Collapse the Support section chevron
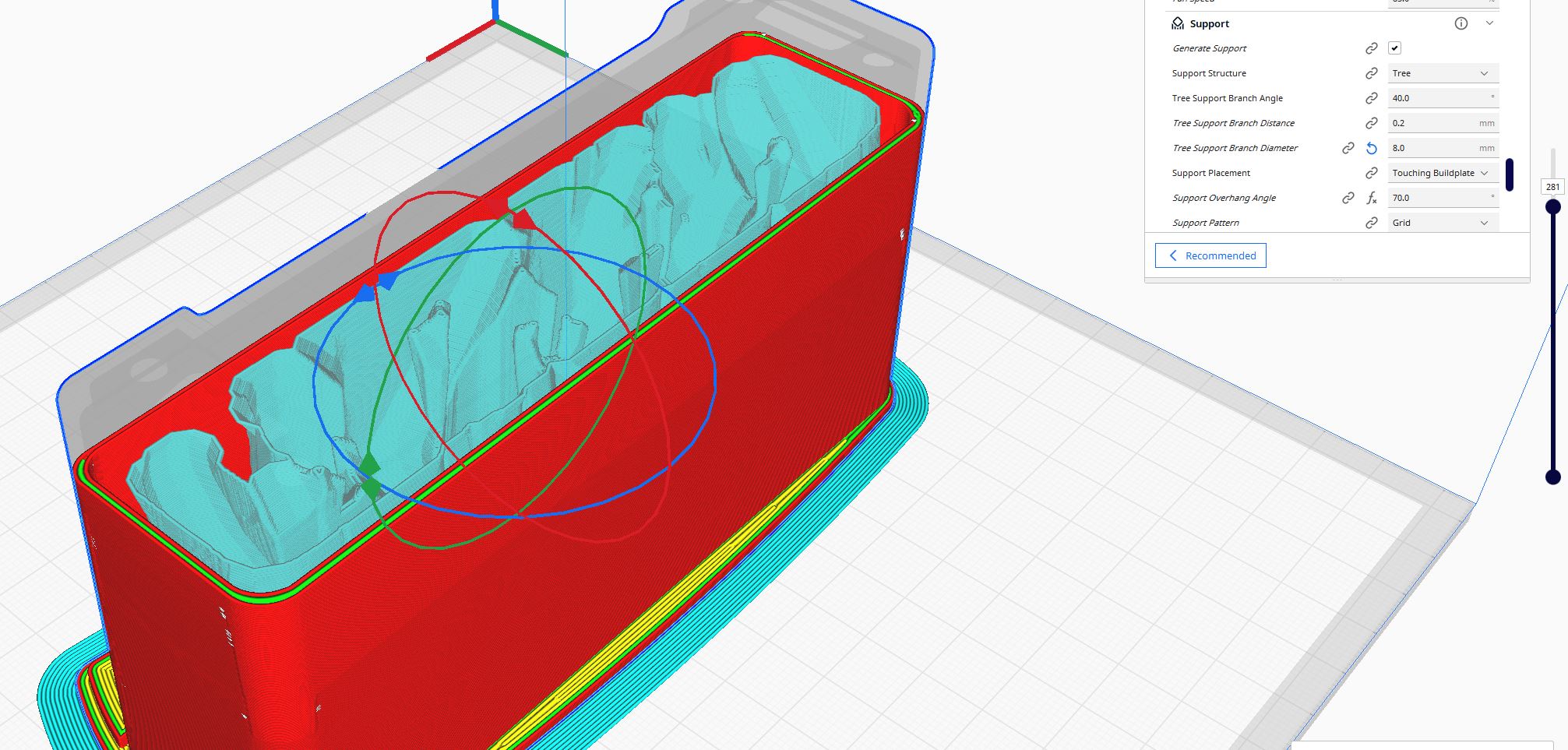1568x750 pixels. (x=1489, y=23)
